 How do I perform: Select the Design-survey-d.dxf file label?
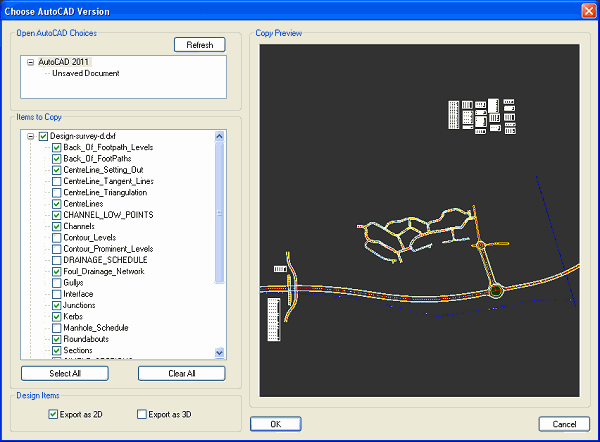pyautogui.click(x=83, y=136)
